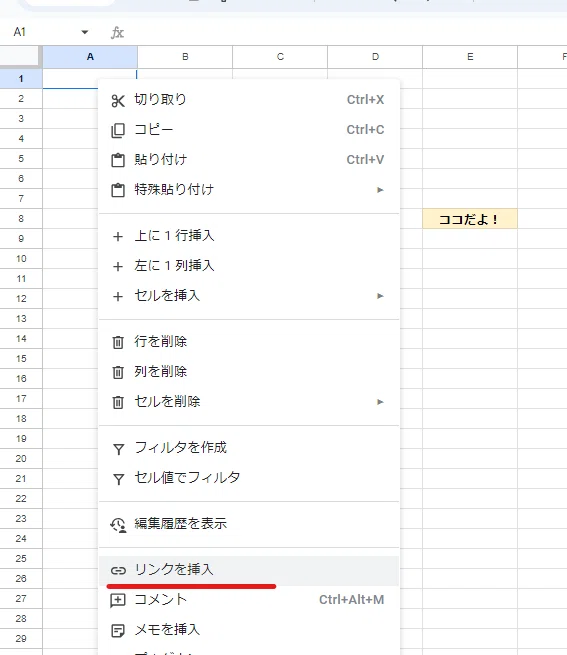This screenshot has width=567, height=655.
Task: Click the comment icon beside コメント
Action: point(118,600)
